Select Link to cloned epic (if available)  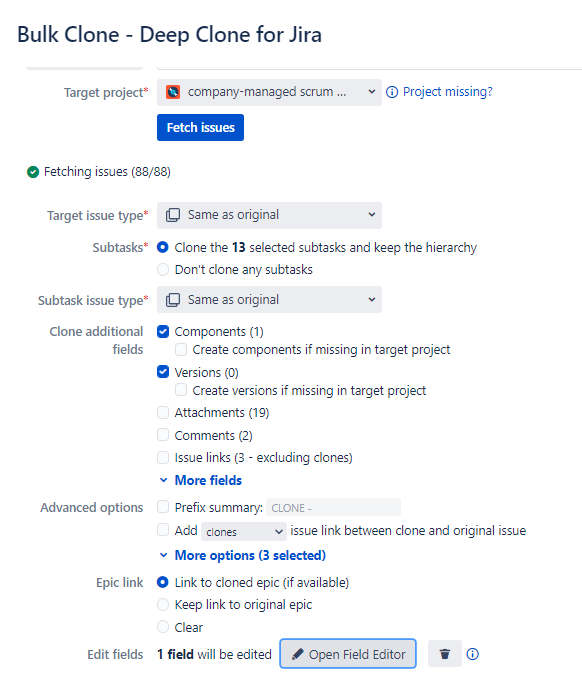pos(163,582)
